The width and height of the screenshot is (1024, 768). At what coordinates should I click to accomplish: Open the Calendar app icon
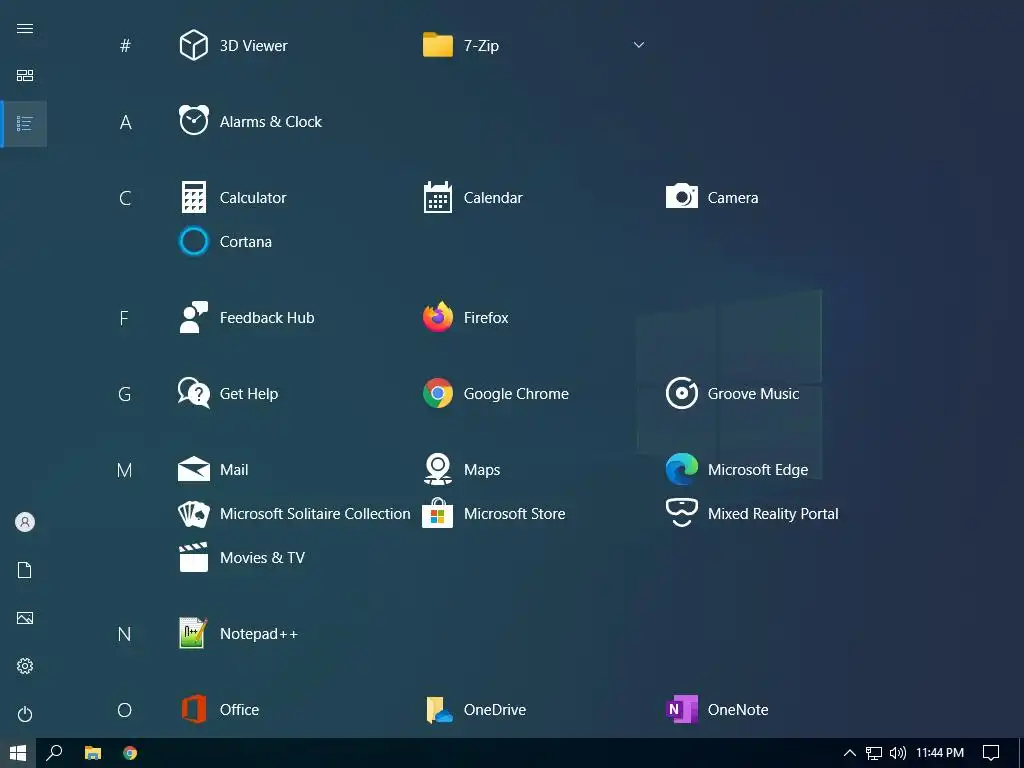(438, 197)
